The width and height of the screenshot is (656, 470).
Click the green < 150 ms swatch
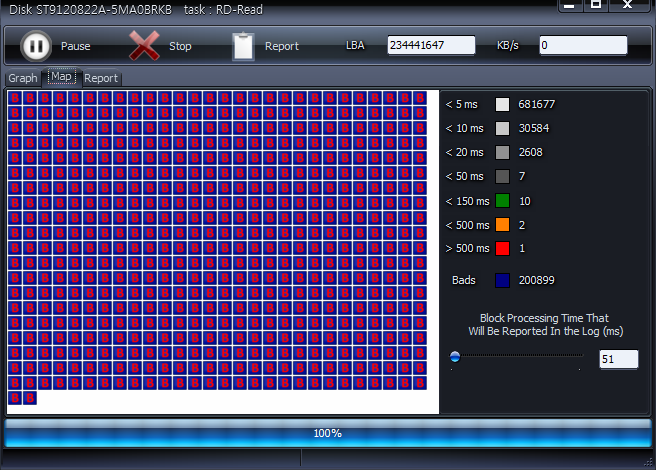click(x=503, y=201)
